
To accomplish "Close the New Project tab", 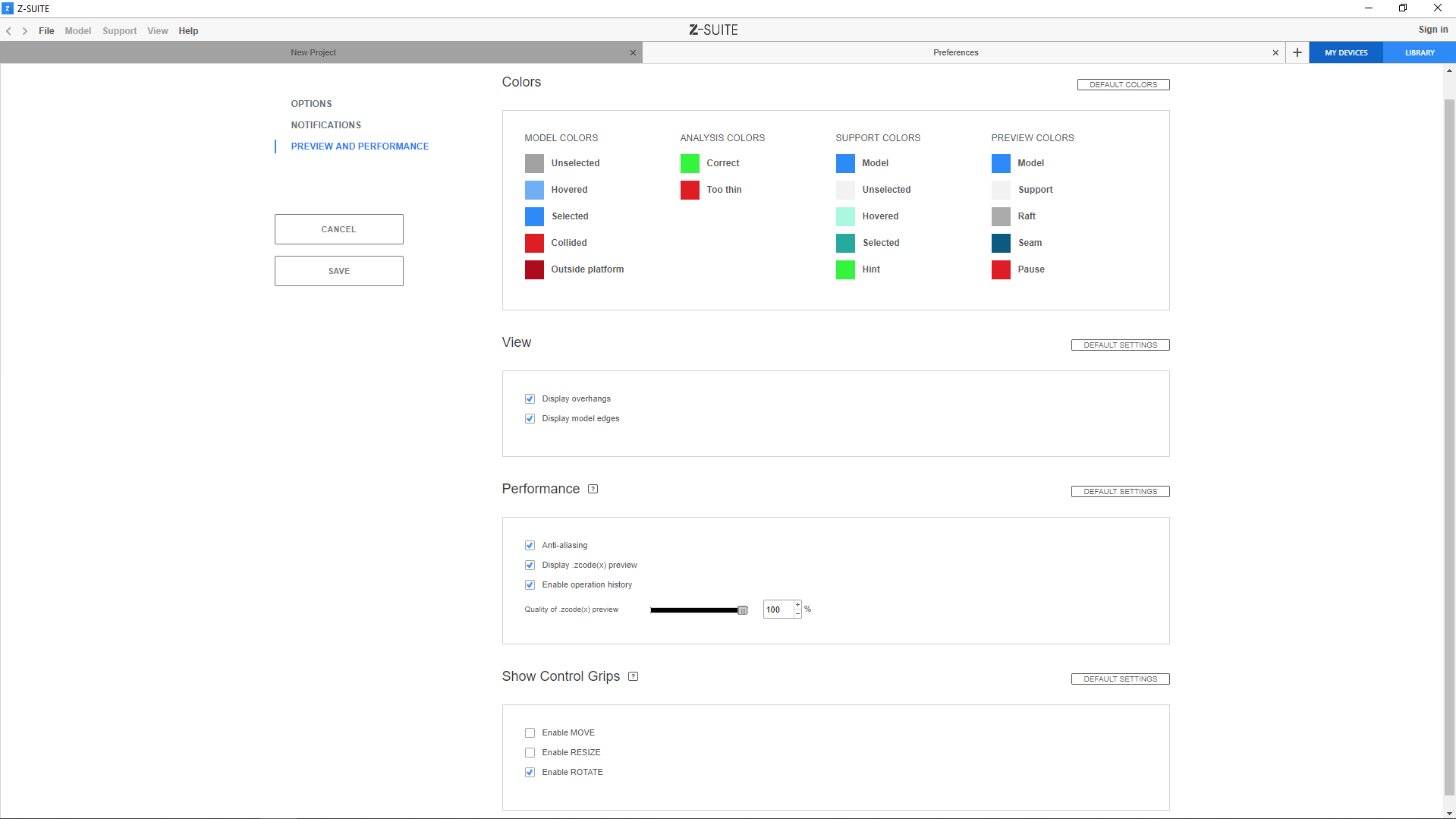I will [633, 52].
